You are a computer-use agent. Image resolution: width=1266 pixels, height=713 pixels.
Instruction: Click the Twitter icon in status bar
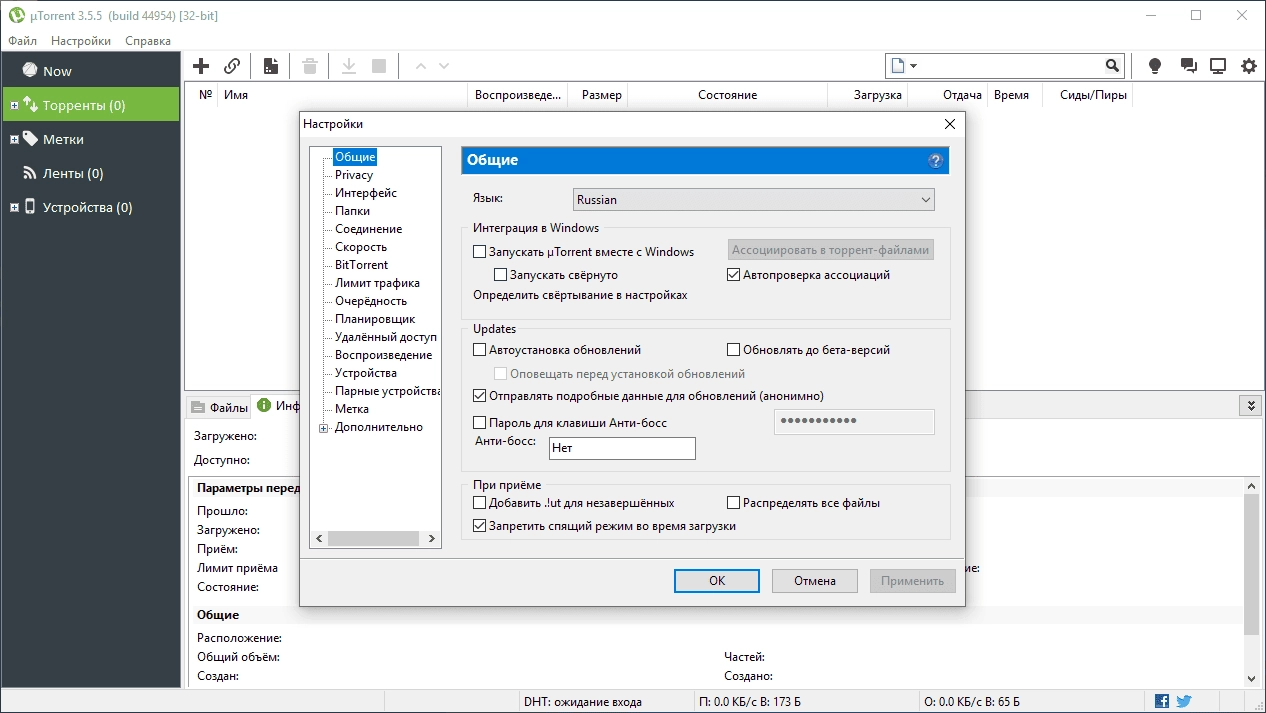[1184, 701]
